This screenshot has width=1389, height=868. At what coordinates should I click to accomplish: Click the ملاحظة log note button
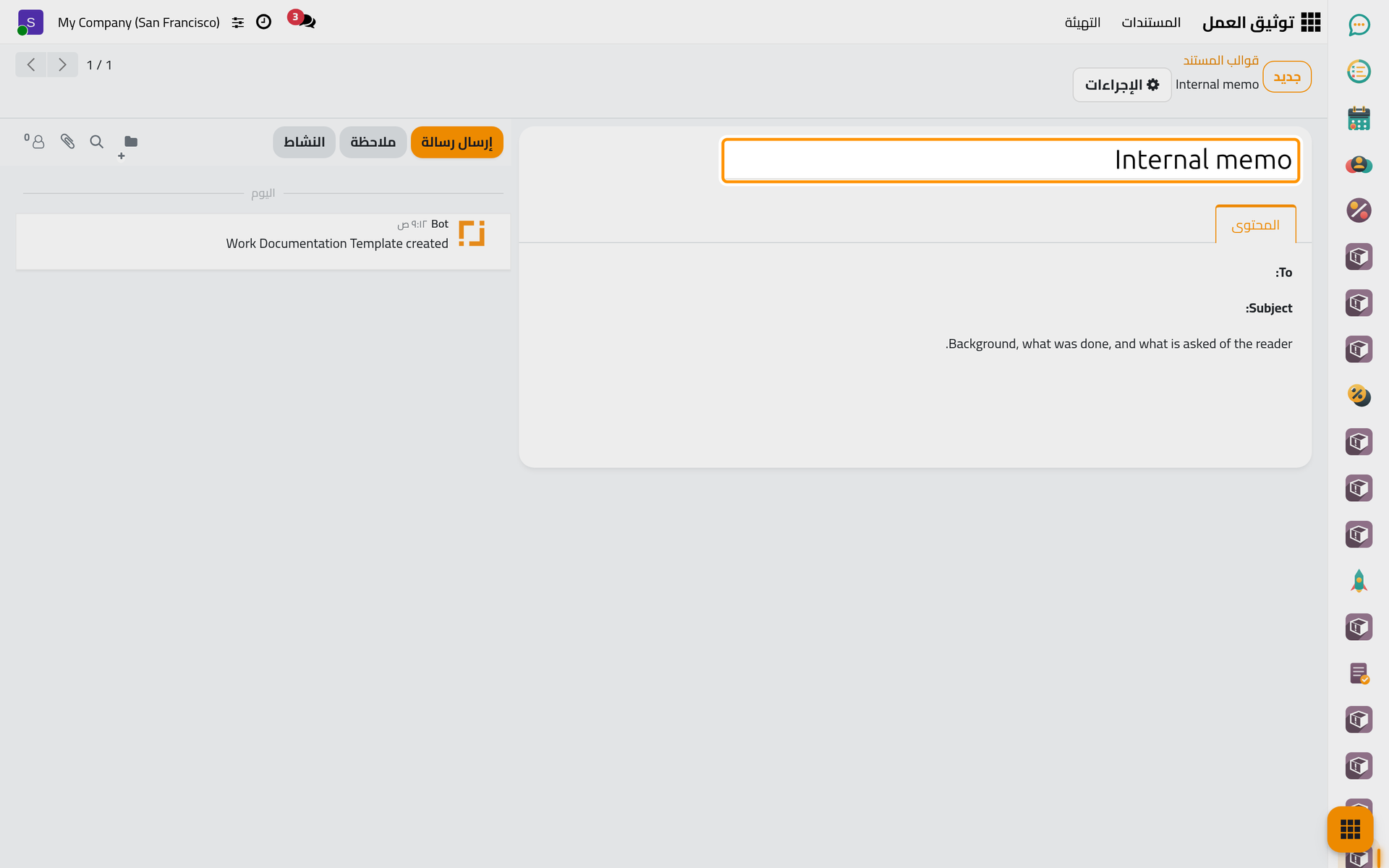pyautogui.click(x=373, y=142)
